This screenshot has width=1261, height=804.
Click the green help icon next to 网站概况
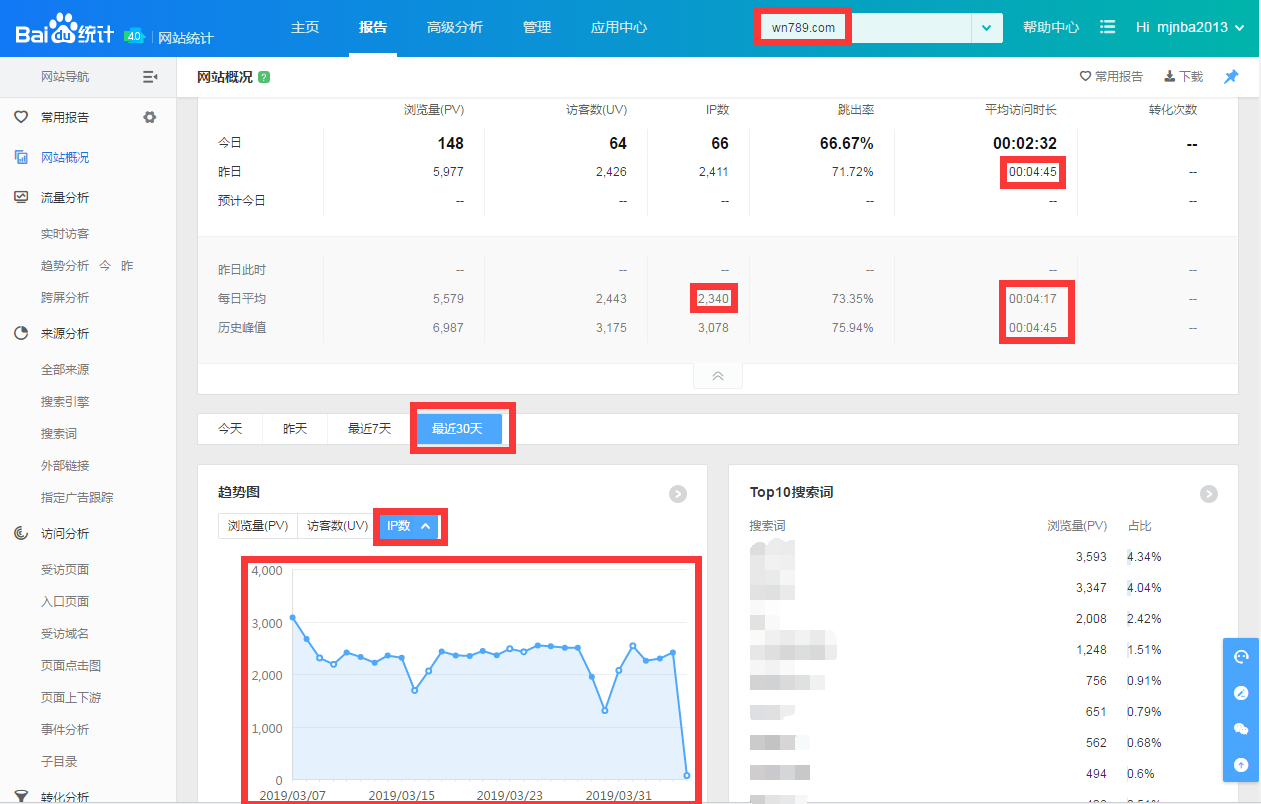264,77
